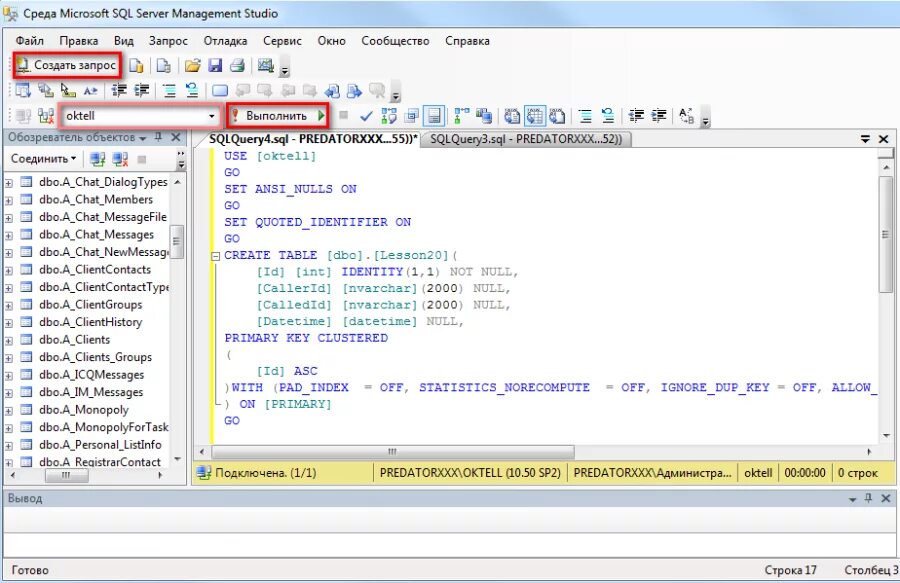Go to previous bookmark with blue arrow icon
Viewport: 900px width, 583px height.
coord(332,91)
